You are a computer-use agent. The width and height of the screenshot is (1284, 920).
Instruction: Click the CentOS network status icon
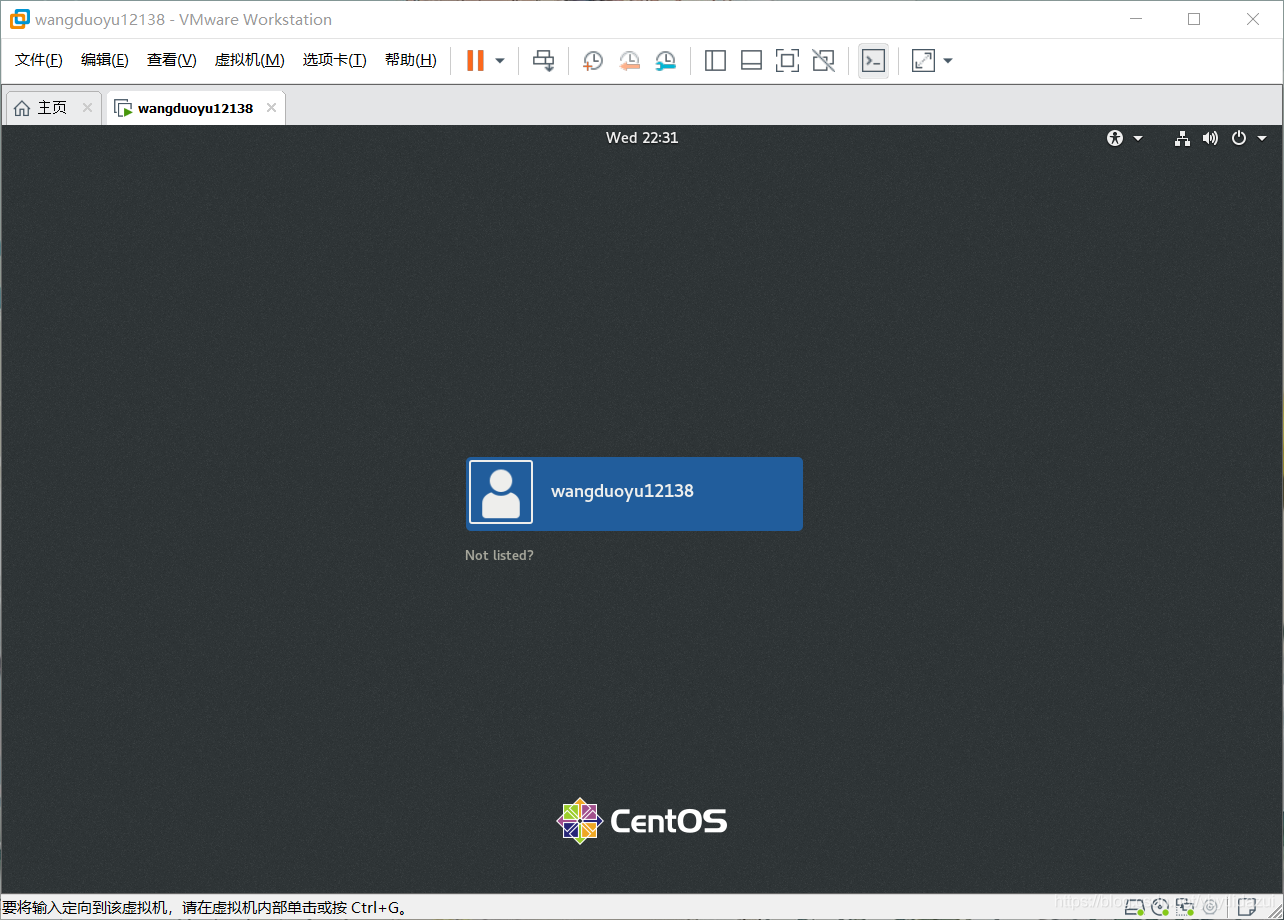[1182, 138]
